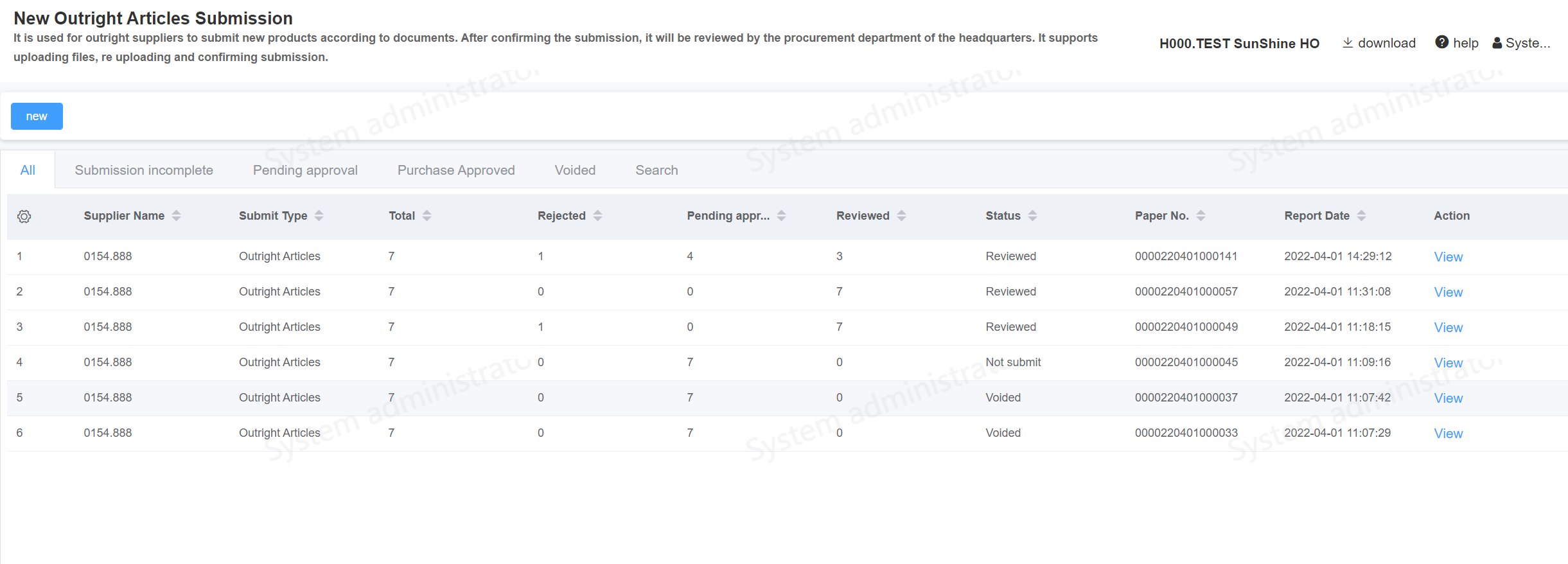Image resolution: width=1568 pixels, height=564 pixels.
Task: Sort by Rejected column sort icon
Action: click(x=597, y=216)
